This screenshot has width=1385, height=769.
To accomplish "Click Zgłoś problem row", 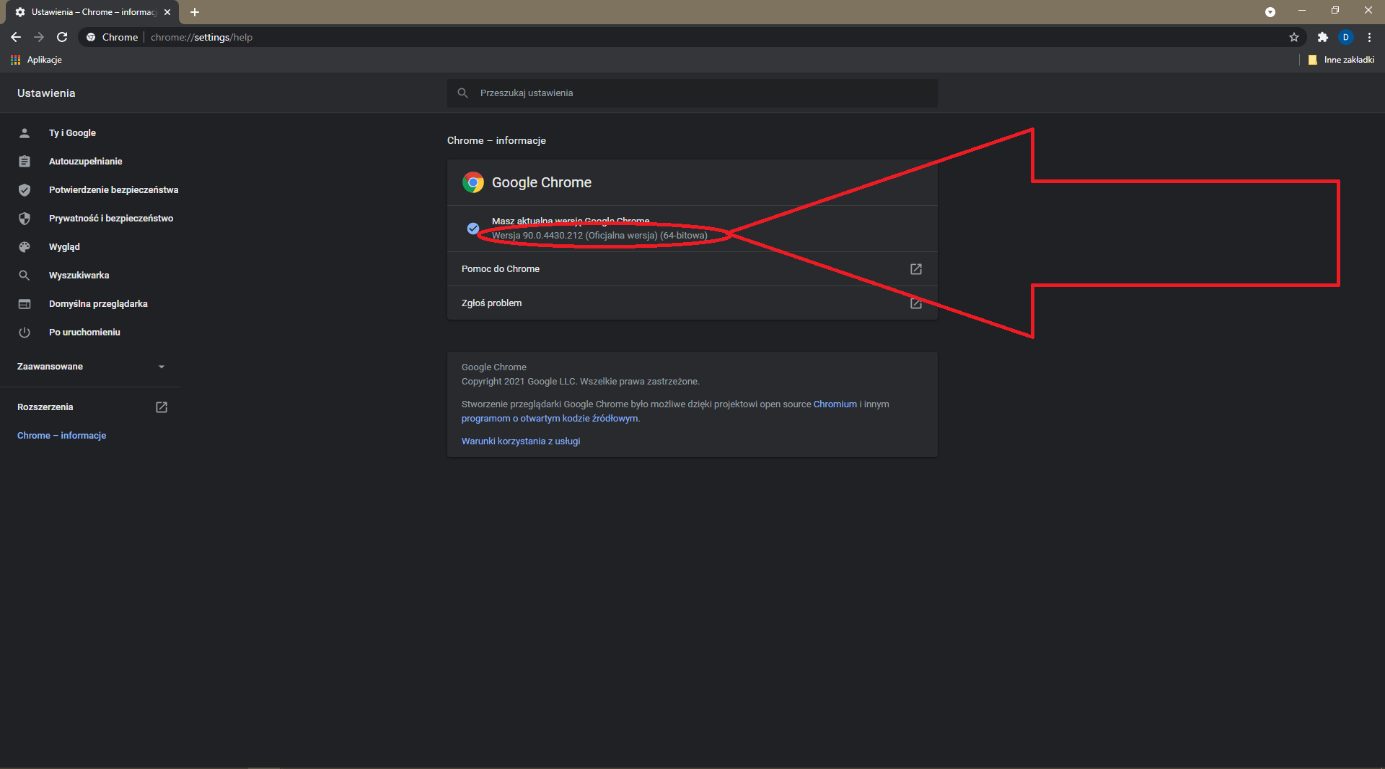I will coord(692,303).
